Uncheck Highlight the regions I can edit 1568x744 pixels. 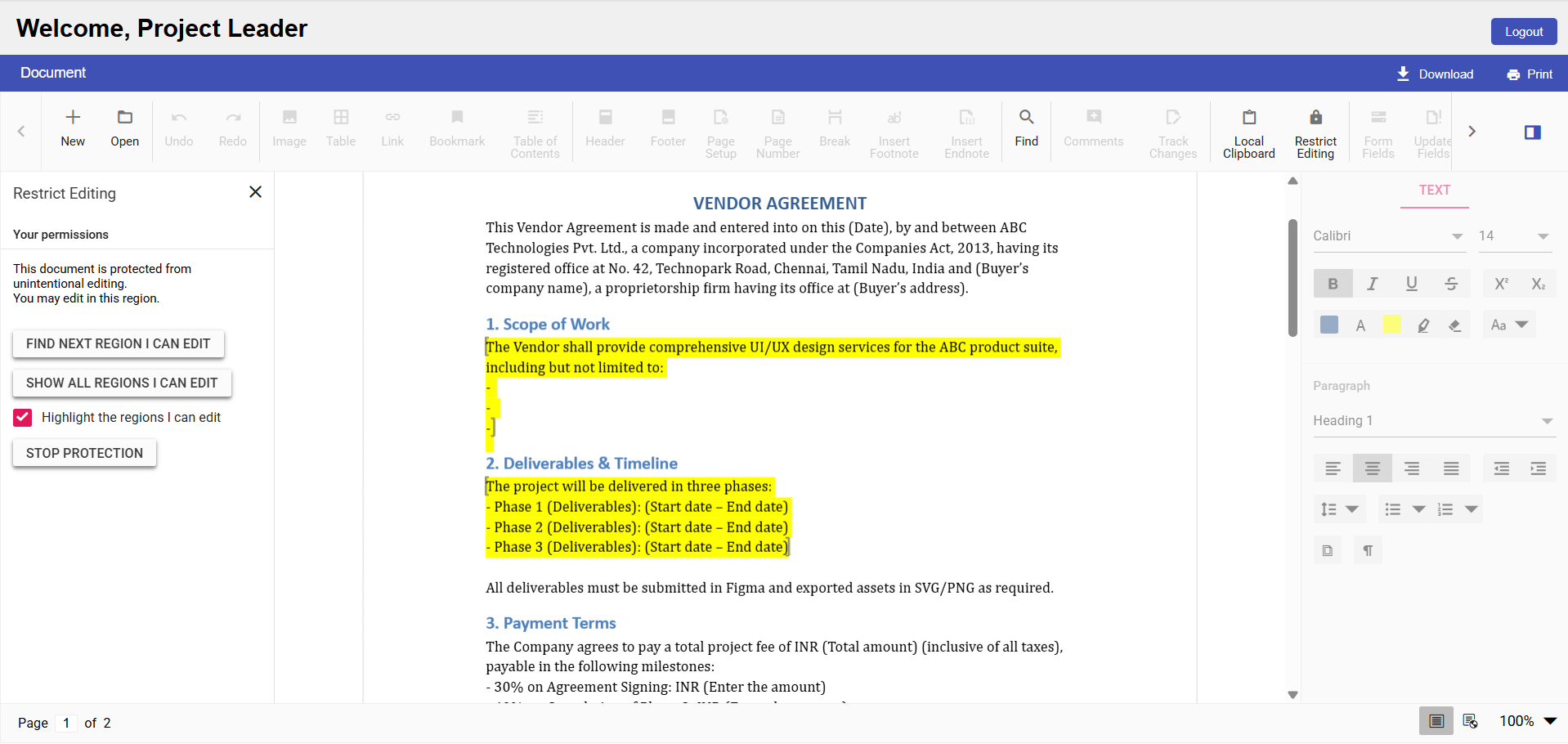coord(23,418)
